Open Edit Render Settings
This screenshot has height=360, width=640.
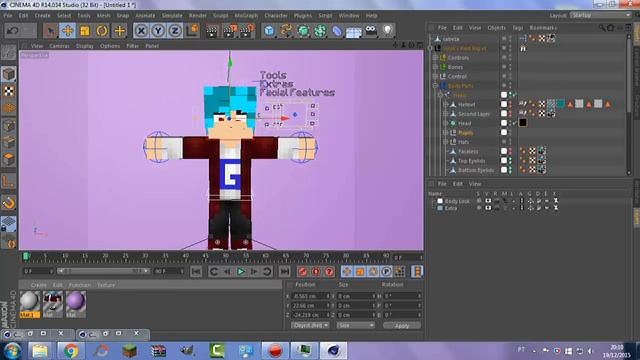(247, 31)
